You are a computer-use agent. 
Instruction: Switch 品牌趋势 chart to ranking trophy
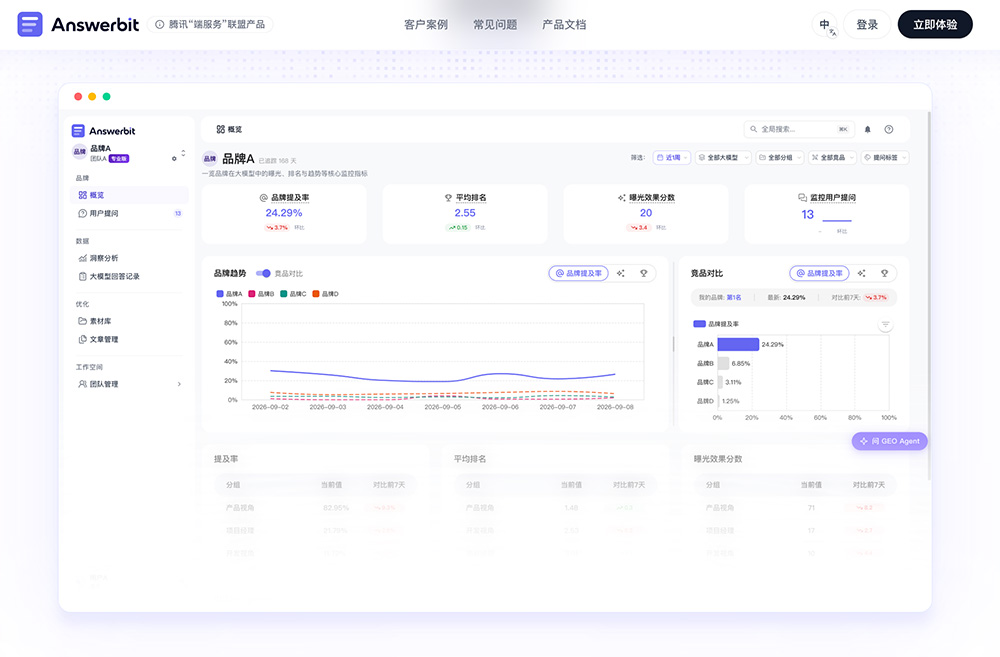(644, 273)
